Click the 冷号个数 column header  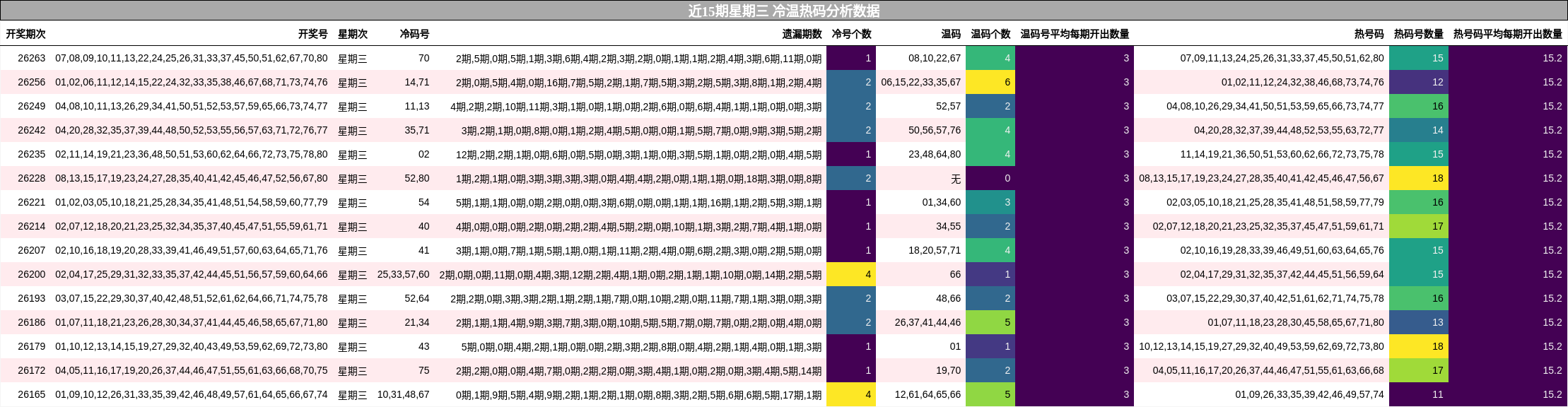click(851, 34)
